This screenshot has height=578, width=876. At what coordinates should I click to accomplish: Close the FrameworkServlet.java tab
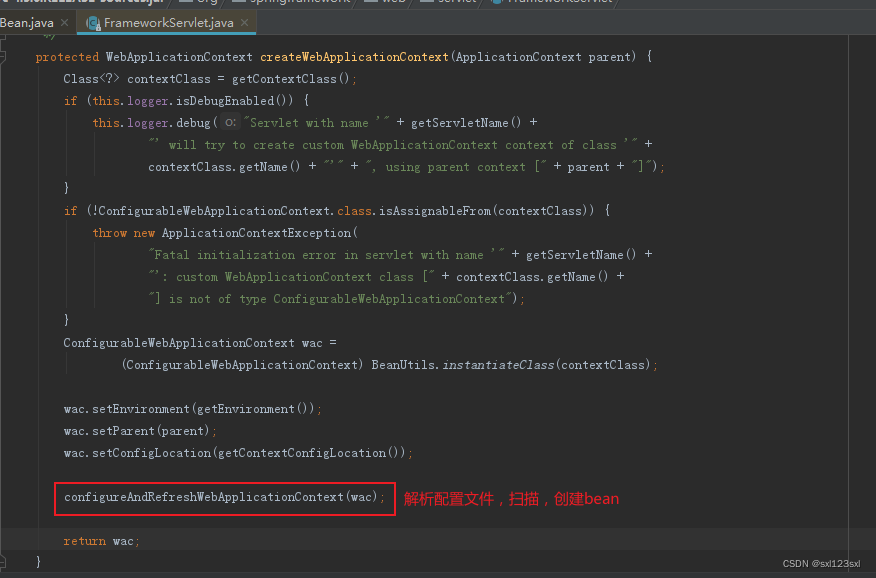[x=244, y=23]
